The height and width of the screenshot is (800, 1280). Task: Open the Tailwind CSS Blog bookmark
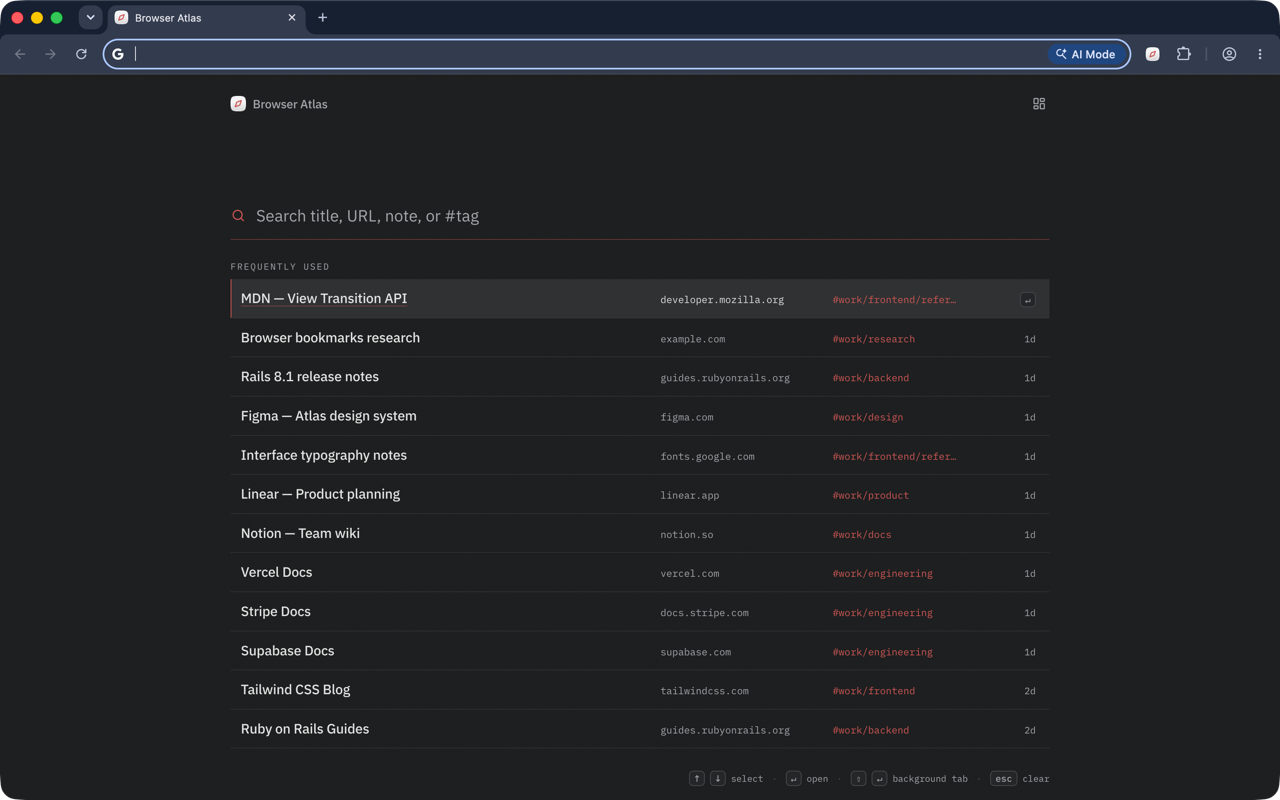[x=640, y=689]
